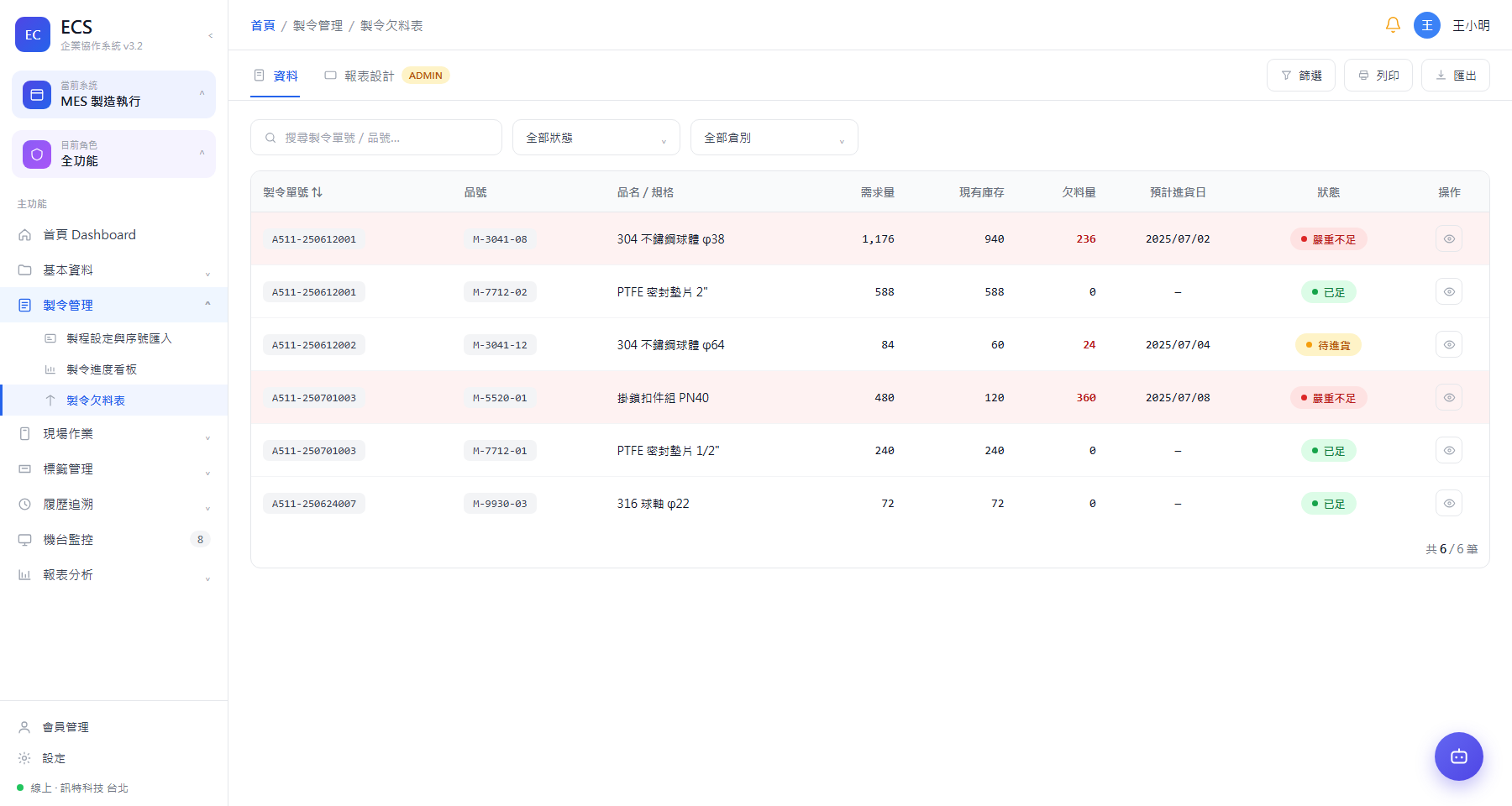Image resolution: width=1512 pixels, height=806 pixels.
Task: Sort by 製令單號 column
Action: [x=293, y=192]
